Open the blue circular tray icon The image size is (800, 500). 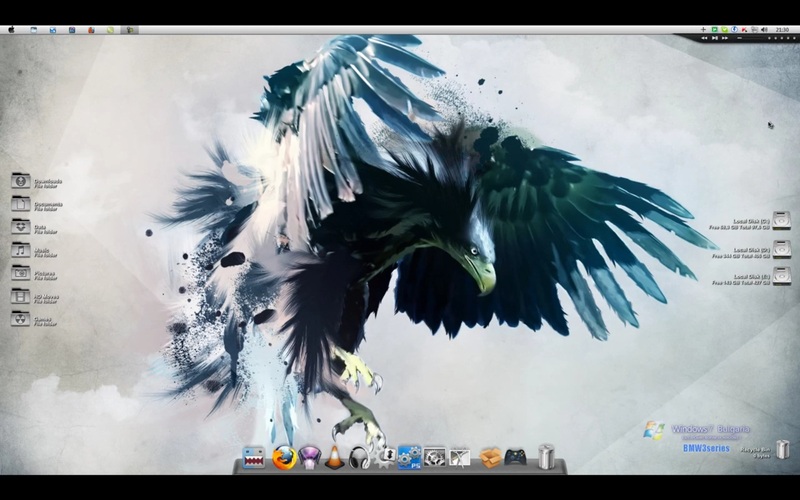coord(734,30)
